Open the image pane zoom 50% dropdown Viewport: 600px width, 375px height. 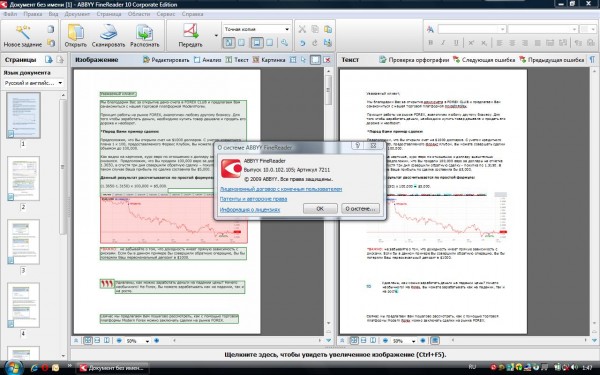[x=147, y=341]
